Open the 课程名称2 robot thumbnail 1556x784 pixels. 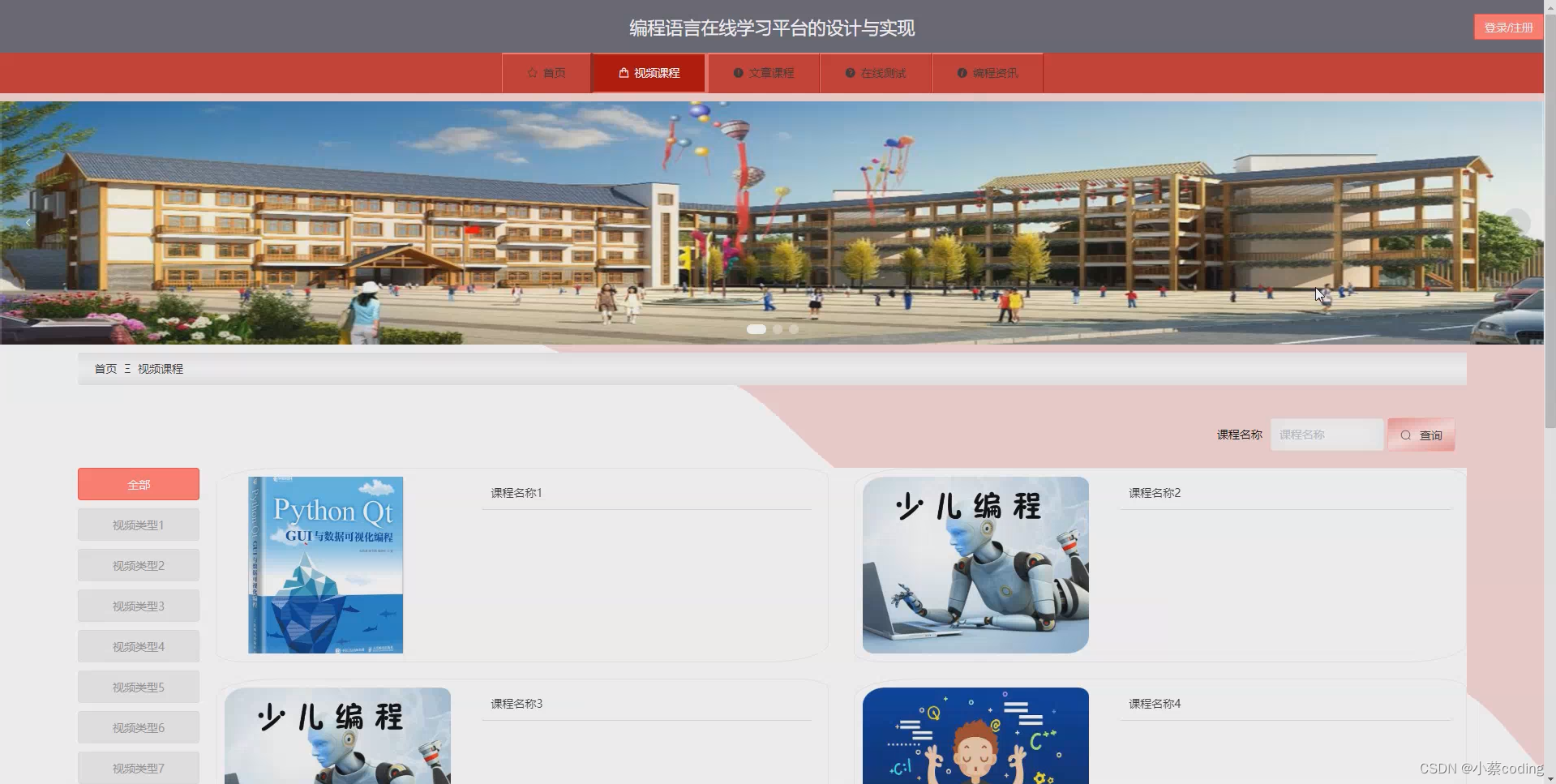click(x=975, y=565)
